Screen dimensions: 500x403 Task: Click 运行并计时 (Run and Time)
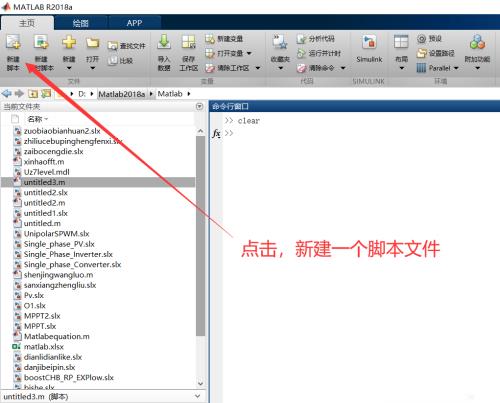click(x=319, y=53)
